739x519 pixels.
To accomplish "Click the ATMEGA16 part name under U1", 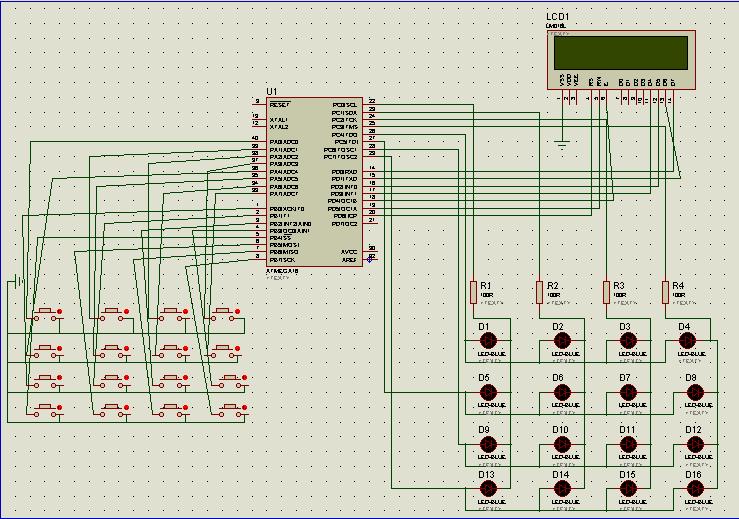I will [x=282, y=271].
